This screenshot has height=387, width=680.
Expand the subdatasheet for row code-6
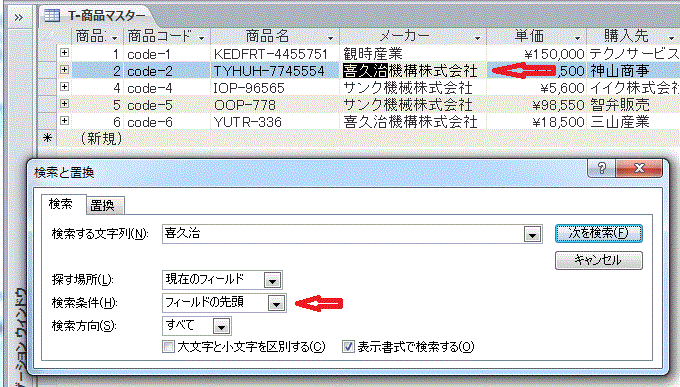click(64, 120)
